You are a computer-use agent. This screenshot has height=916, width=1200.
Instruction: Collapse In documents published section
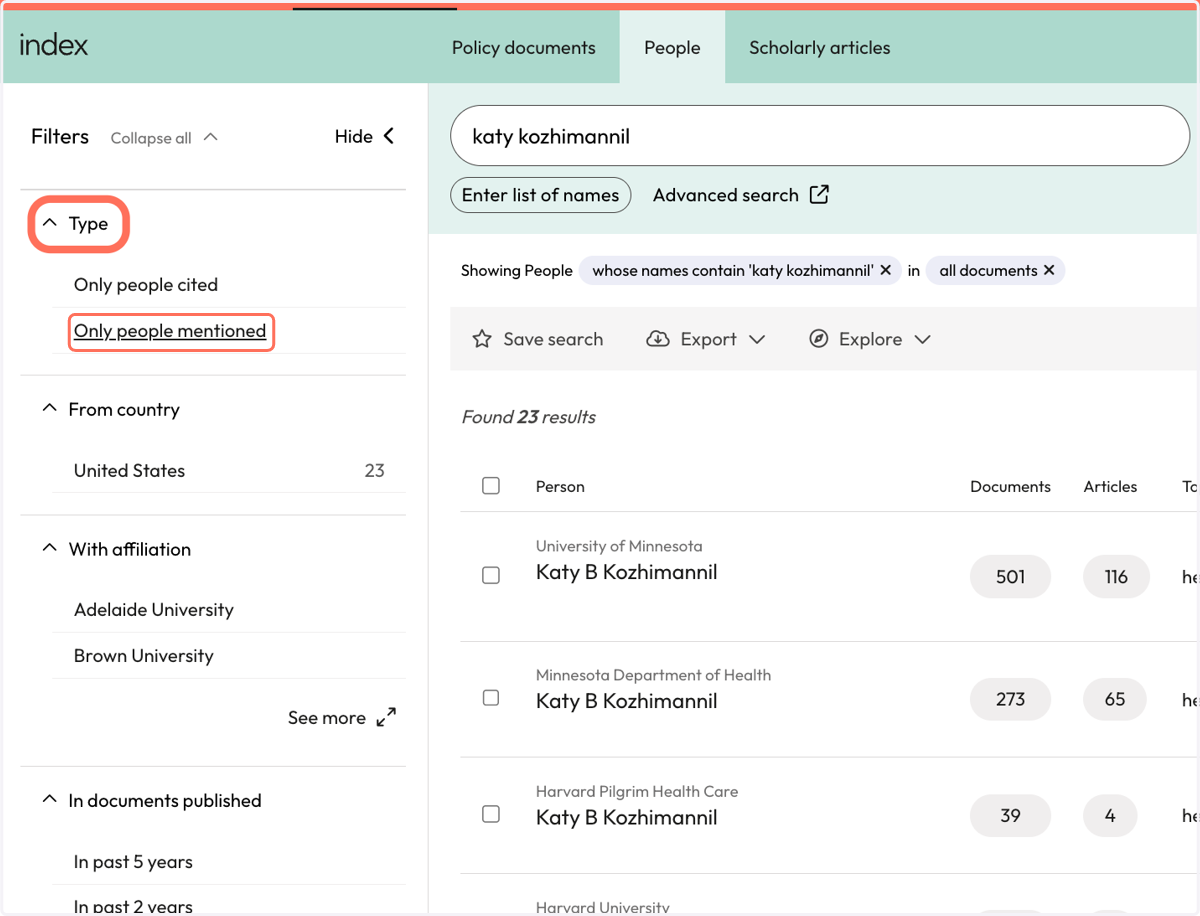point(151,801)
